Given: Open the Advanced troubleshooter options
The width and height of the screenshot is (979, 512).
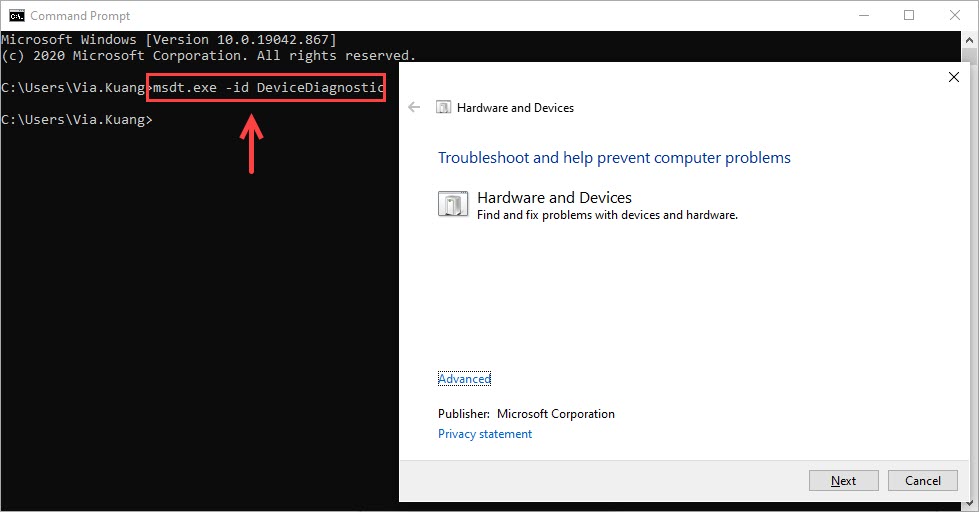Looking at the screenshot, I should coord(464,379).
